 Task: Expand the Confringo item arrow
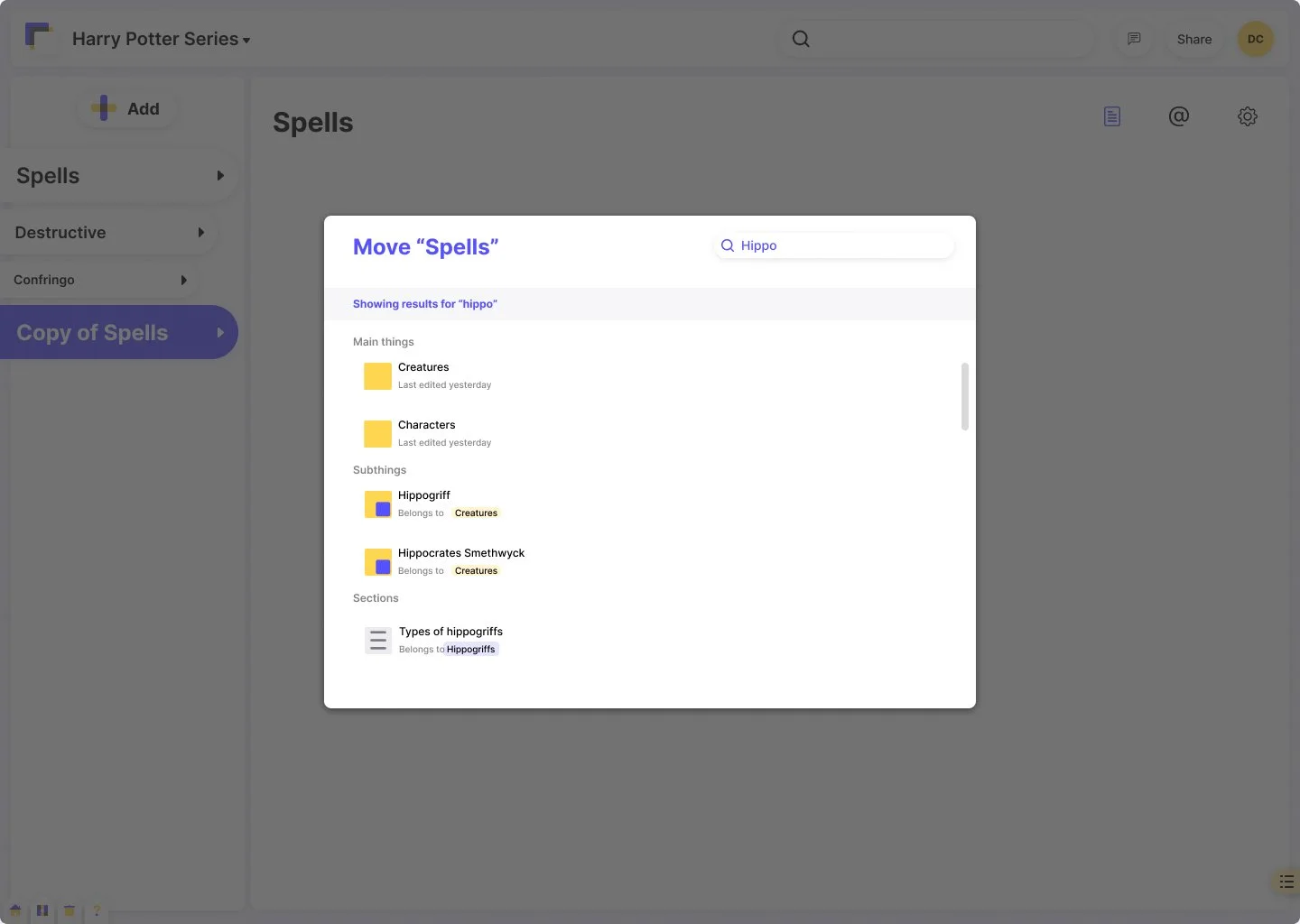tap(184, 280)
